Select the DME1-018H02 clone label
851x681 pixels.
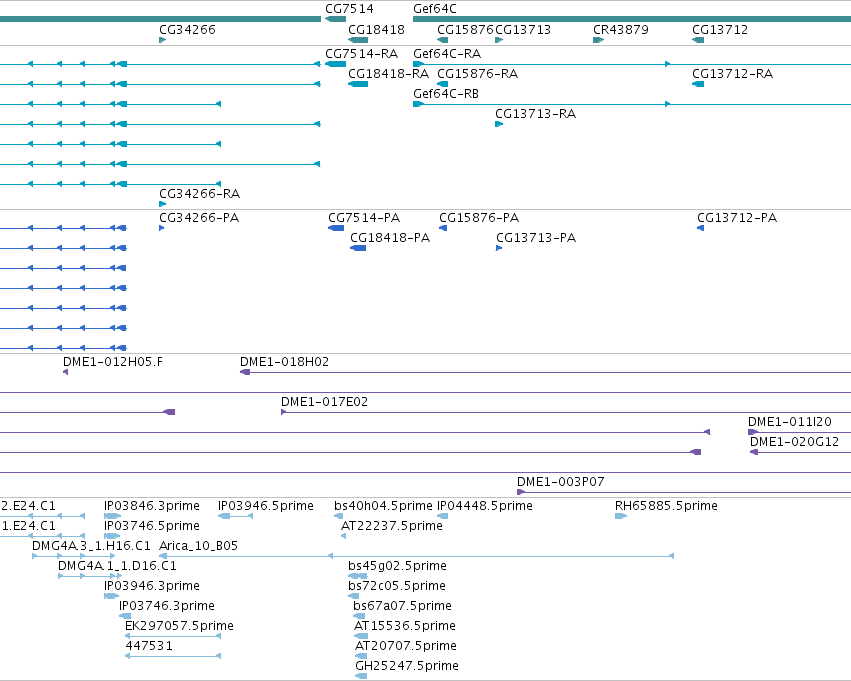click(x=284, y=362)
